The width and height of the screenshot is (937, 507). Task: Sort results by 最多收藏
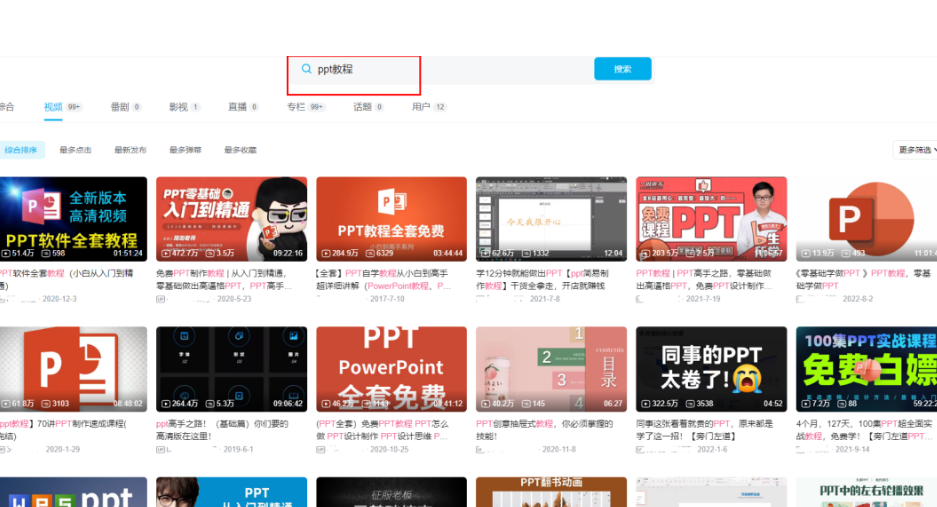point(240,150)
